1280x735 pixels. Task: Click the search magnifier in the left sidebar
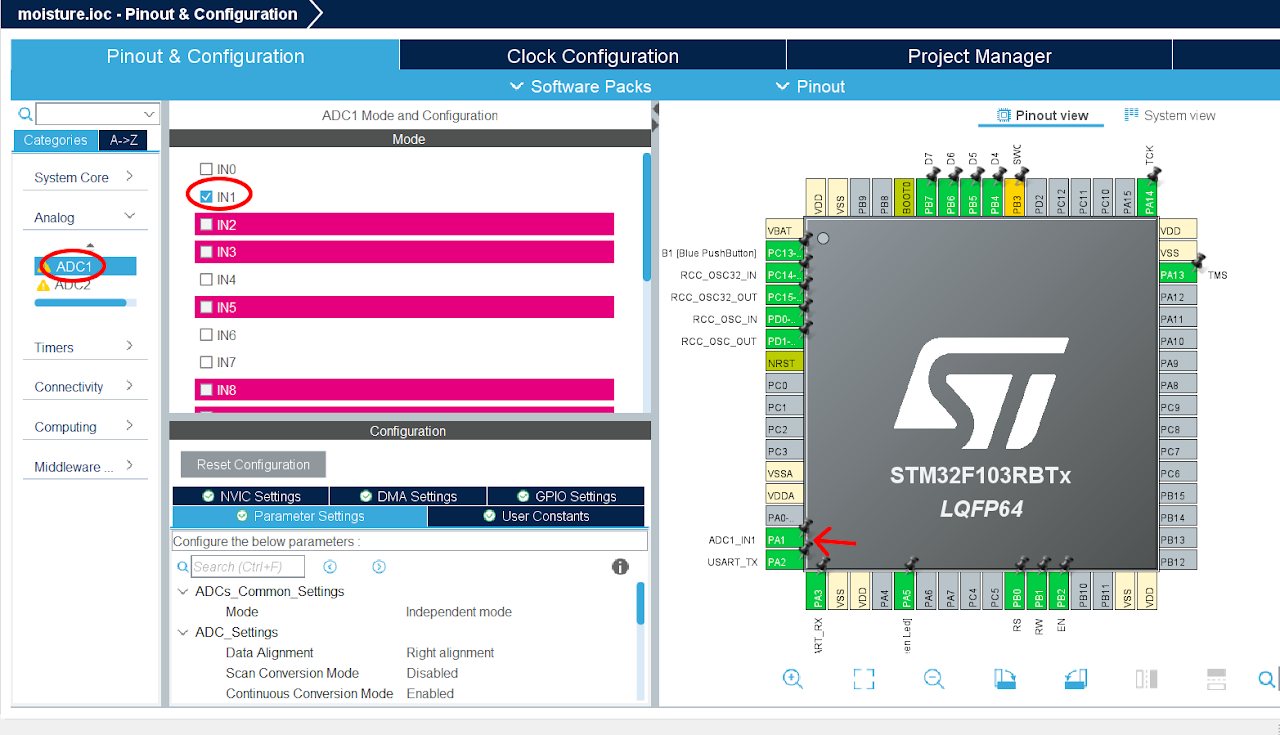tap(24, 114)
